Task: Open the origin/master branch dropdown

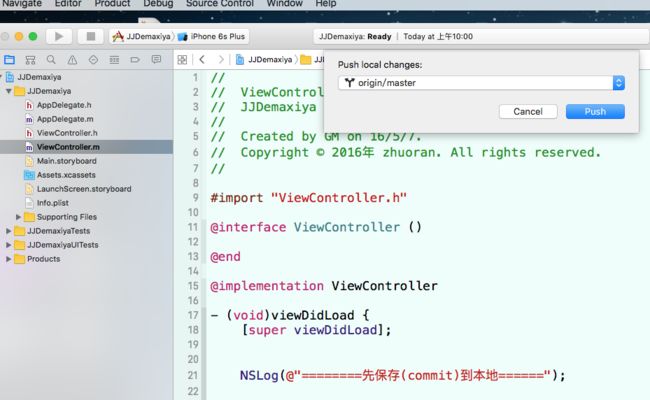Action: tap(481, 83)
